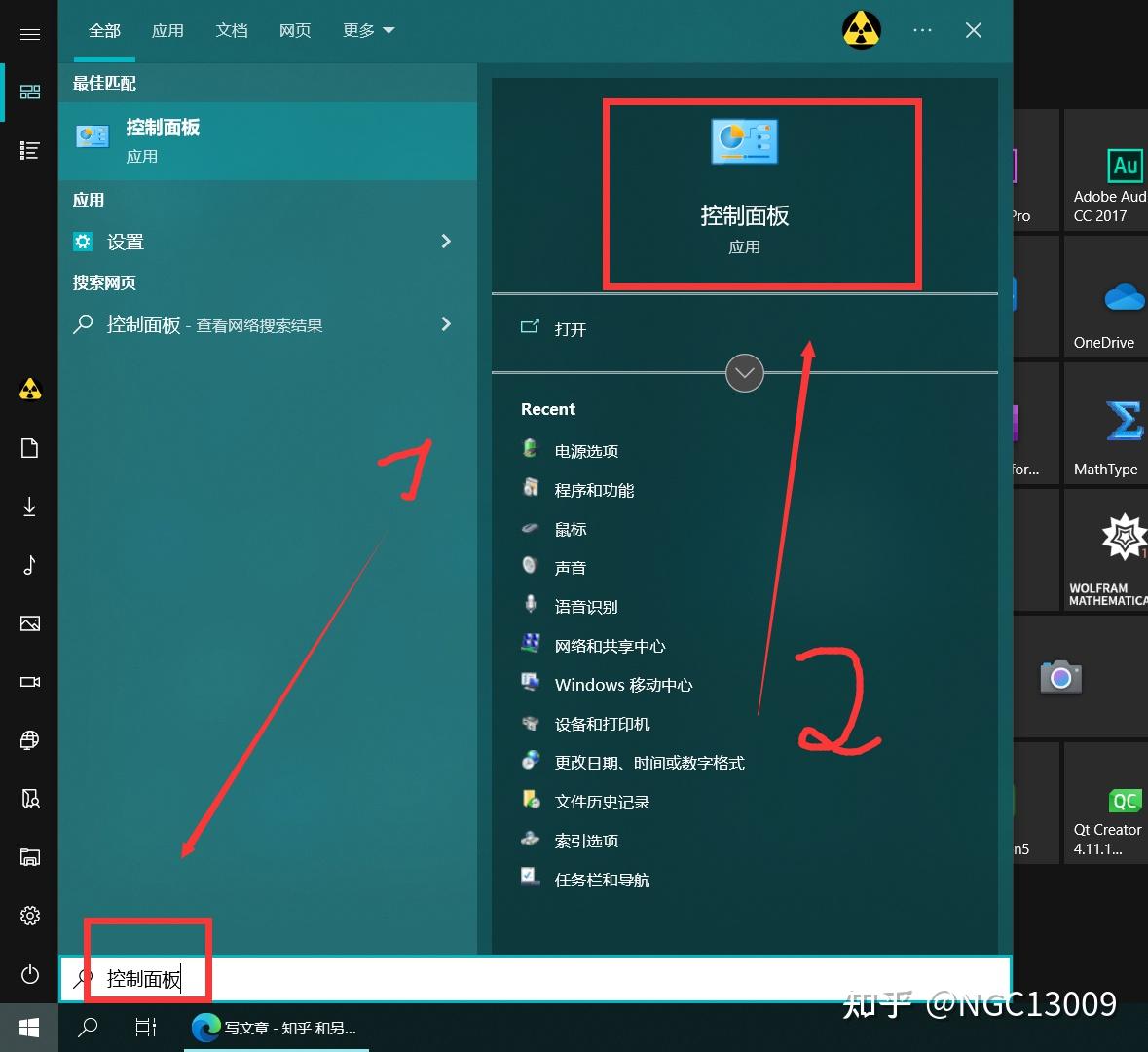Screen dimensions: 1148x1052
Task: Click chevron below 打开 to show more options
Action: tap(744, 373)
